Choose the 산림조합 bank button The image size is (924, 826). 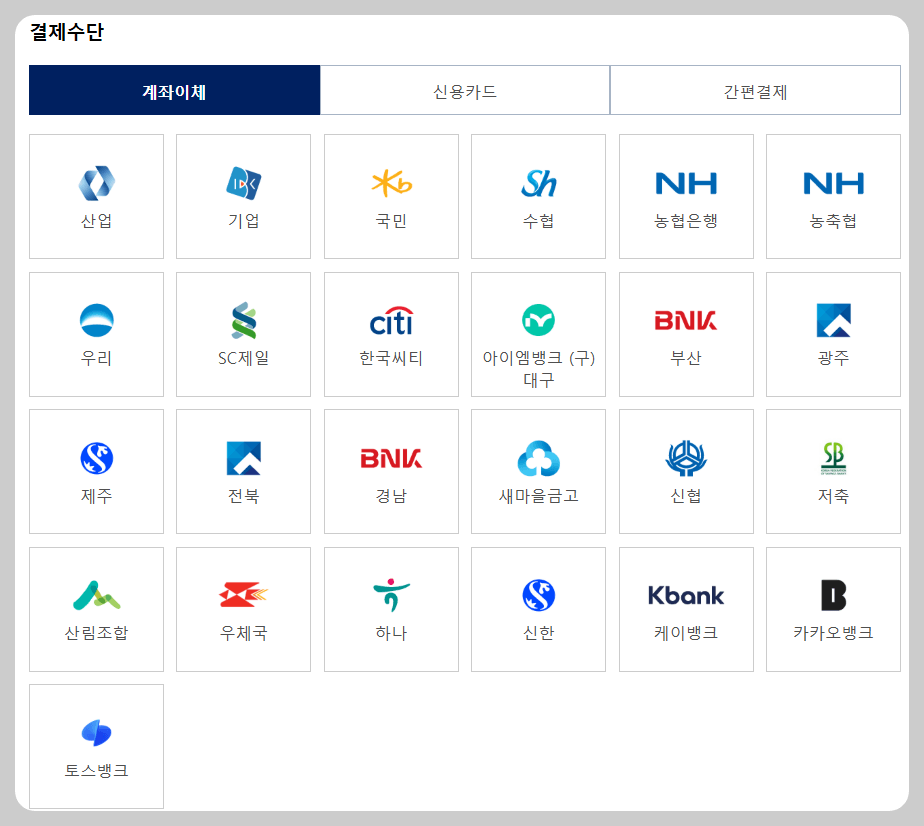point(96,609)
